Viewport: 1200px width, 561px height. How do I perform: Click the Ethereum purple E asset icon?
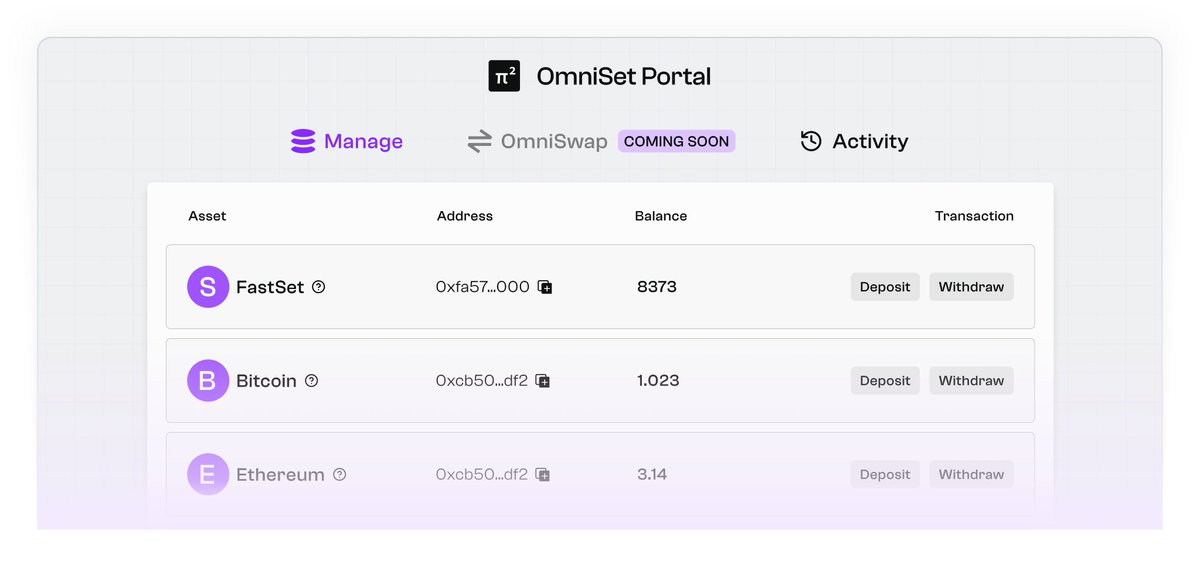coord(208,475)
